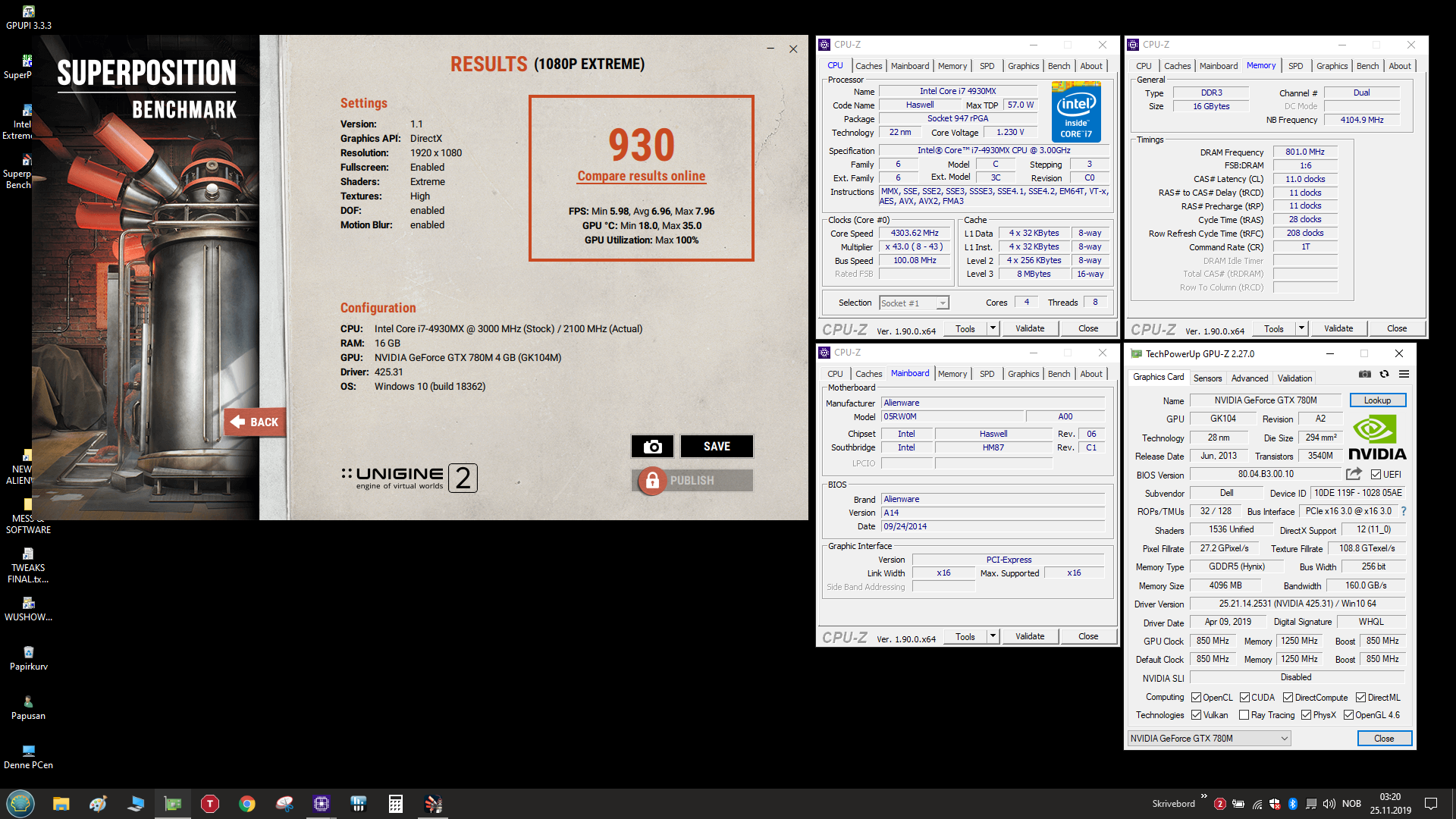Viewport: 1456px width, 819px height.
Task: Open File Explorer in taskbar
Action: 61,804
